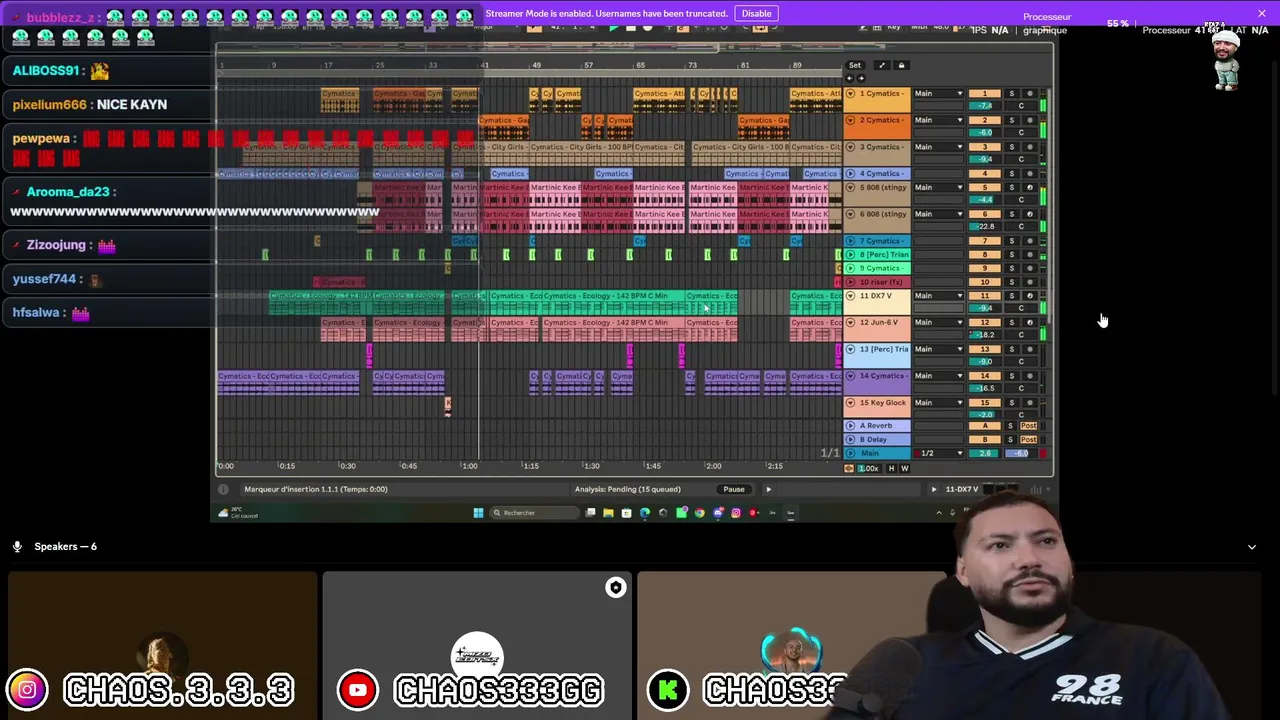Open File Explorer from the taskbar

(x=608, y=513)
